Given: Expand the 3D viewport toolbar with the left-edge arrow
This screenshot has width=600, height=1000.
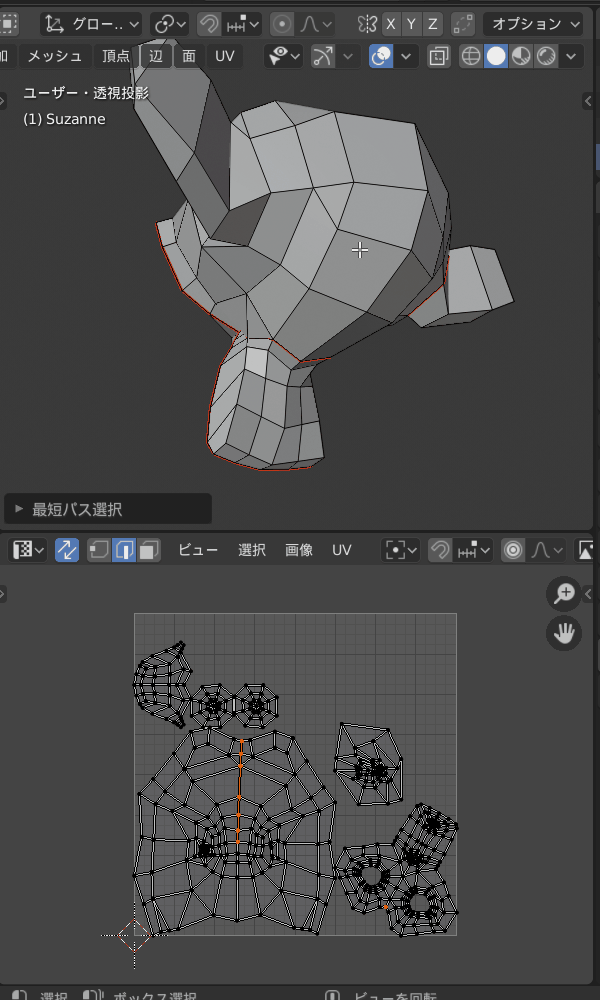Looking at the screenshot, I should point(3,101).
